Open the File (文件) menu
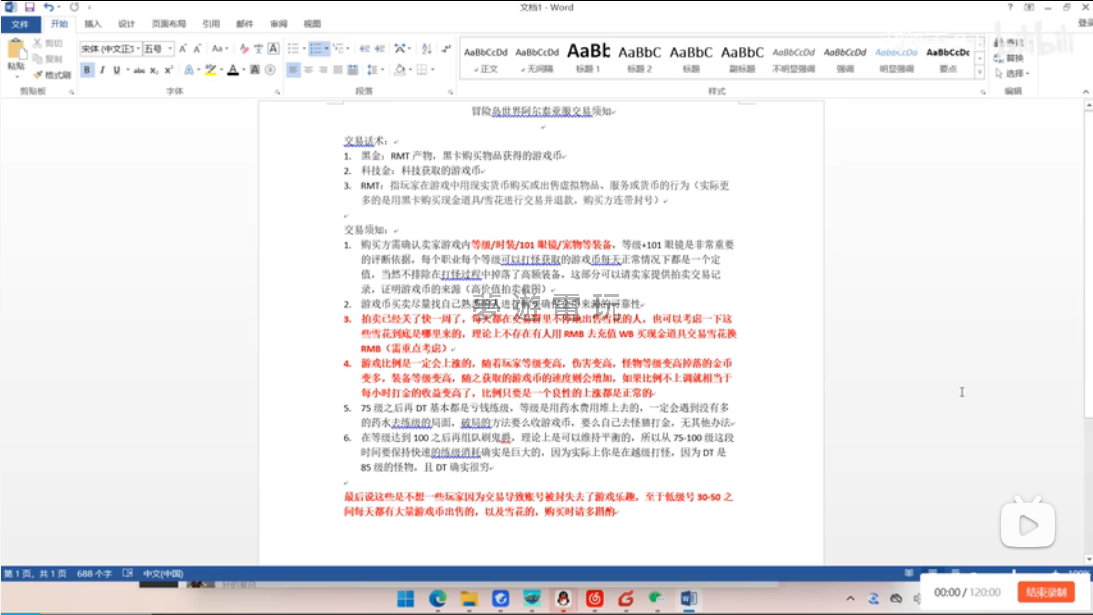Screen dimensions: 1093x615 [20, 23]
